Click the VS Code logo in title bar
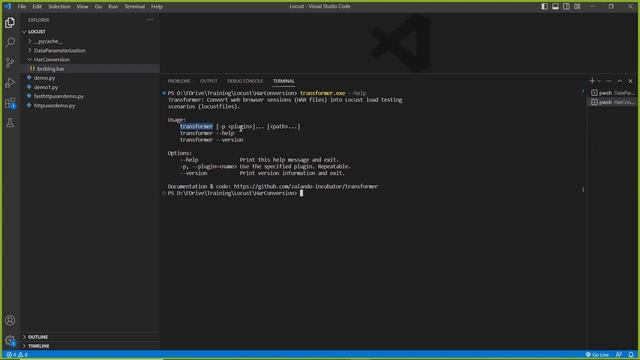The image size is (640, 360). click(x=8, y=6)
